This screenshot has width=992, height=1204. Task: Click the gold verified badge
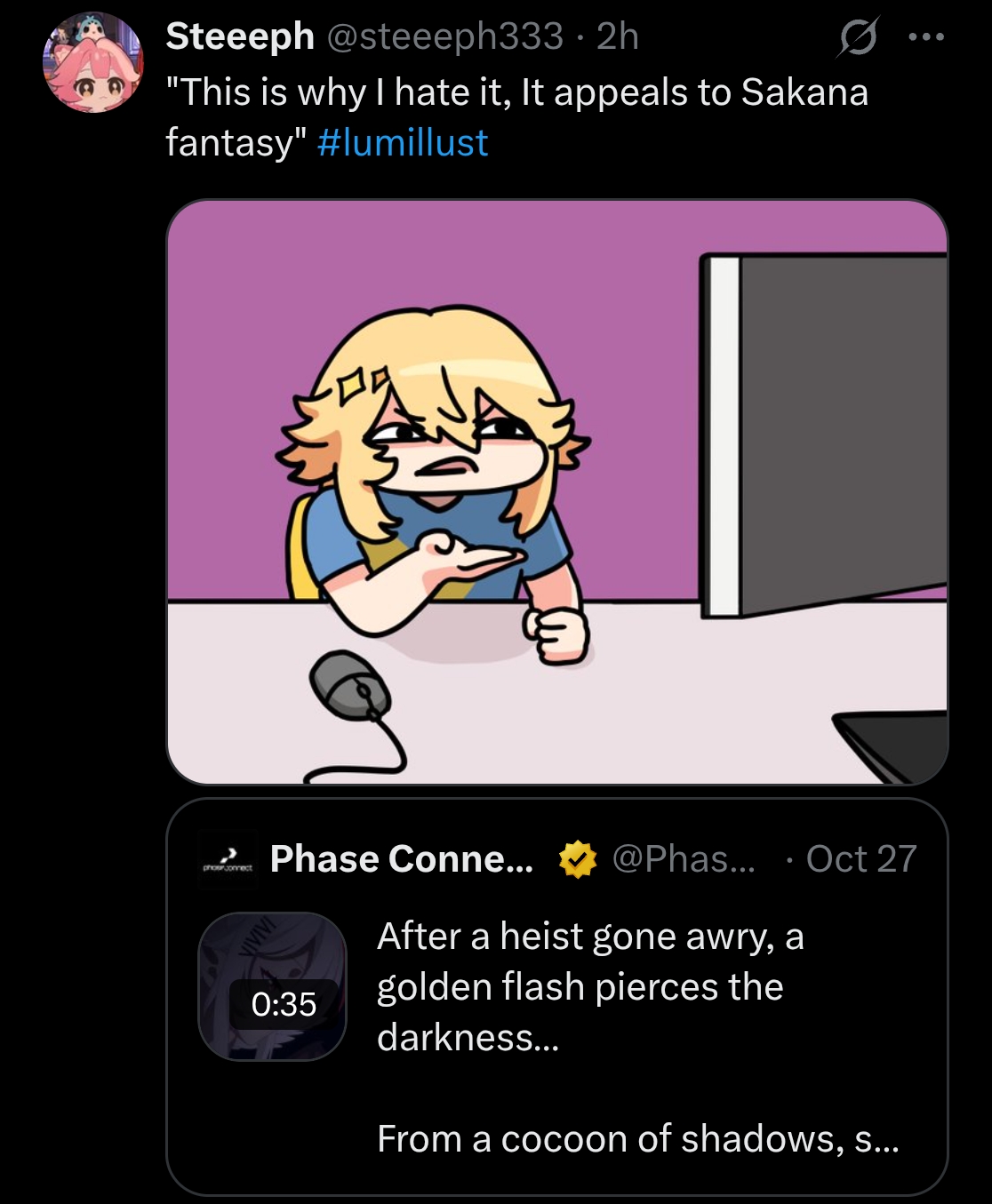pos(578,859)
